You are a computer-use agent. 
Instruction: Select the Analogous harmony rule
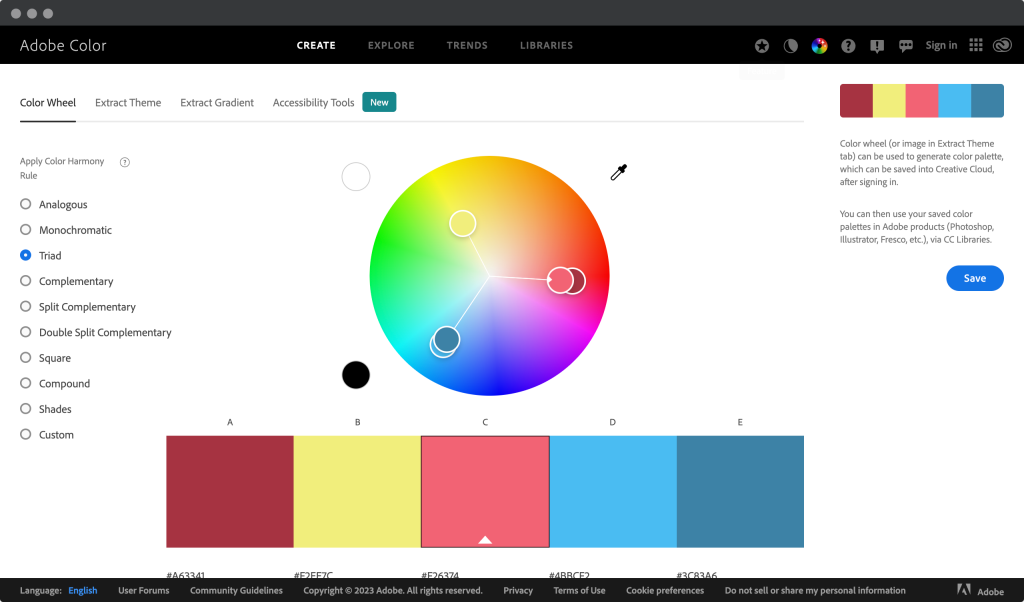[x=26, y=204]
